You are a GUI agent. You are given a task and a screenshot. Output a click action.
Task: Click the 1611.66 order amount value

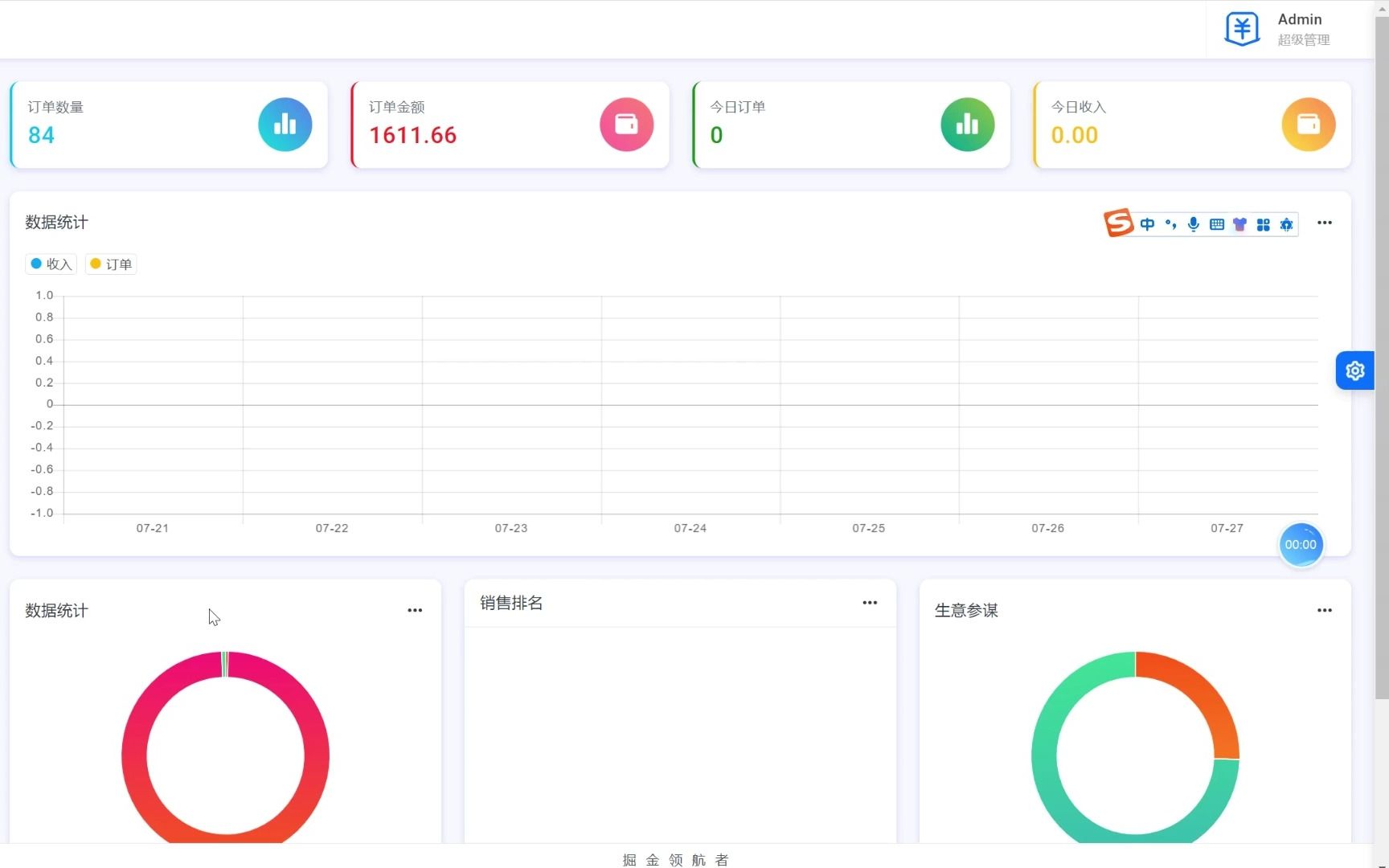coord(413,135)
